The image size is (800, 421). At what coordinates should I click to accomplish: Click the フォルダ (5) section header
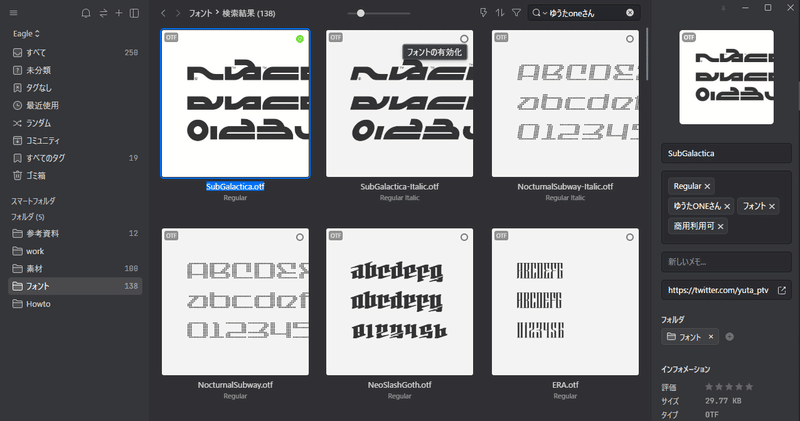coord(28,217)
